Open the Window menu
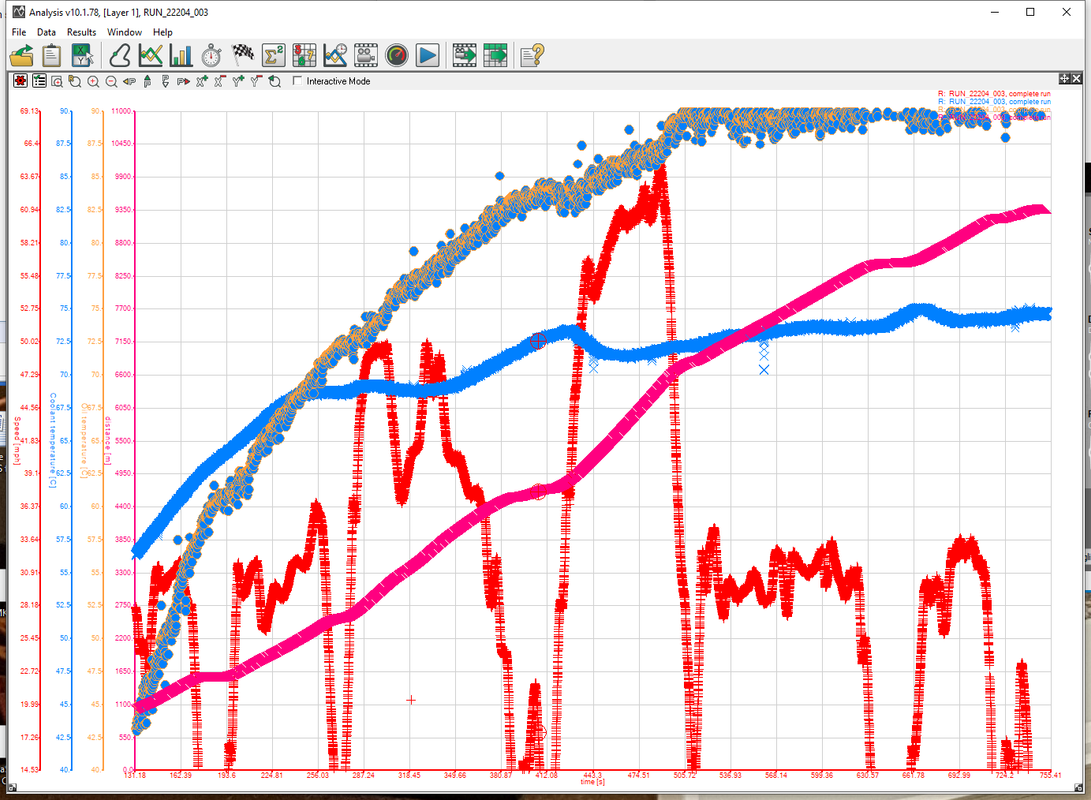Screen dimensions: 1091x800 click(125, 32)
